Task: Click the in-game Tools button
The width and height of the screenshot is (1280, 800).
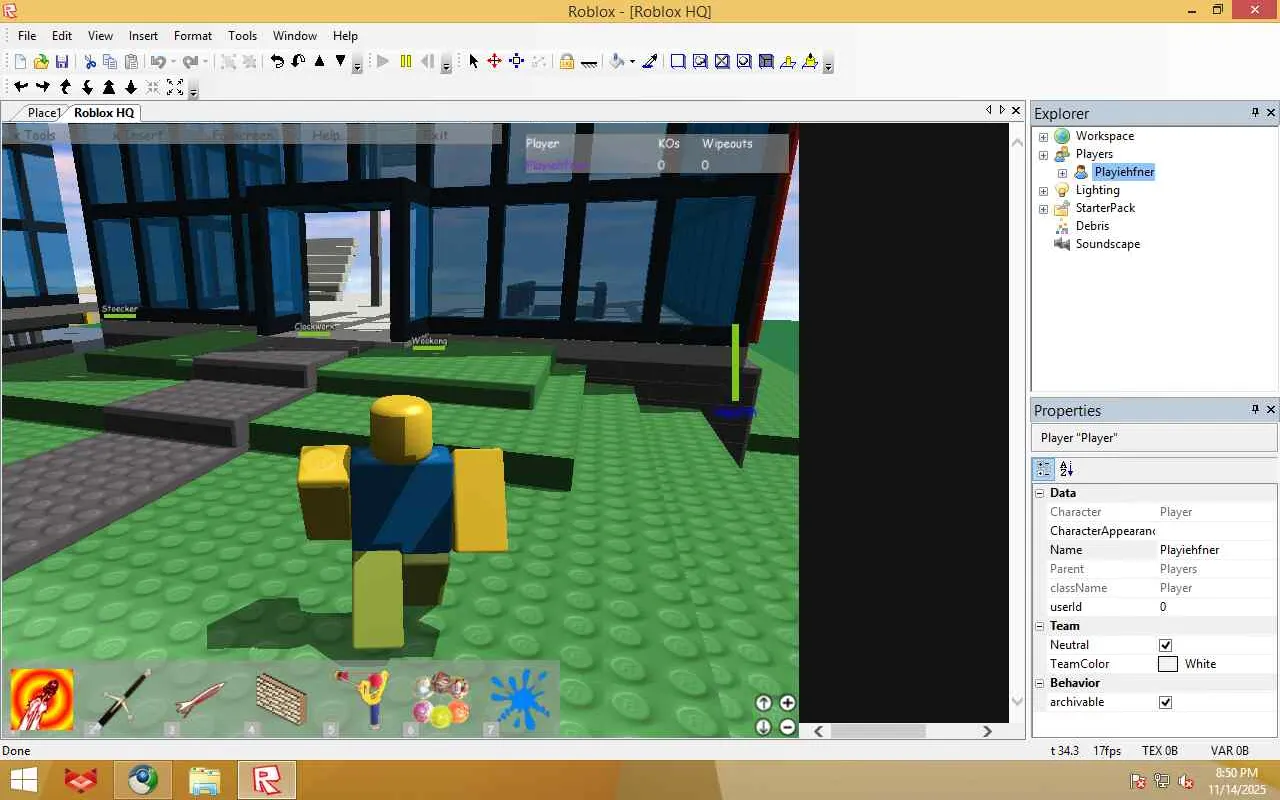Action: 34,135
